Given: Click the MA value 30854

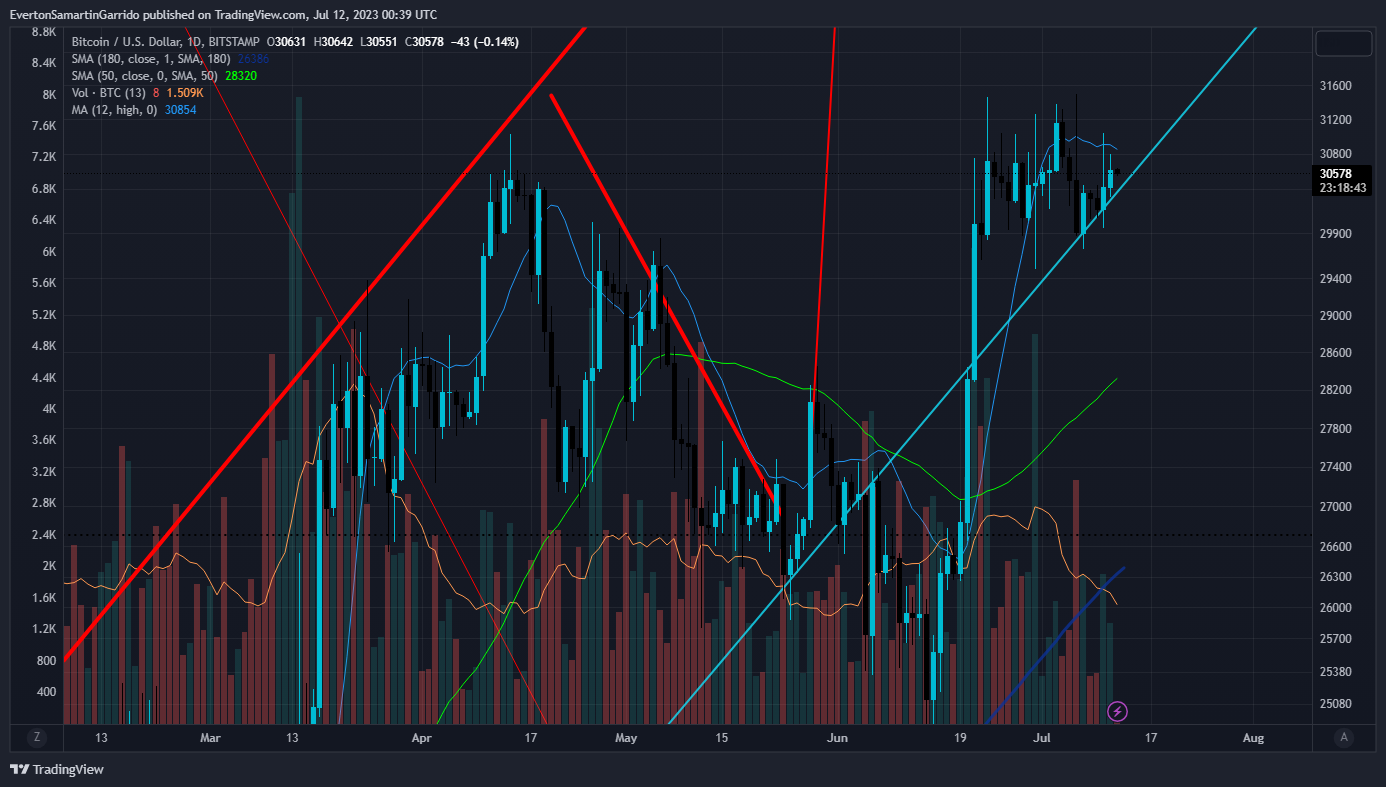Looking at the screenshot, I should (181, 110).
